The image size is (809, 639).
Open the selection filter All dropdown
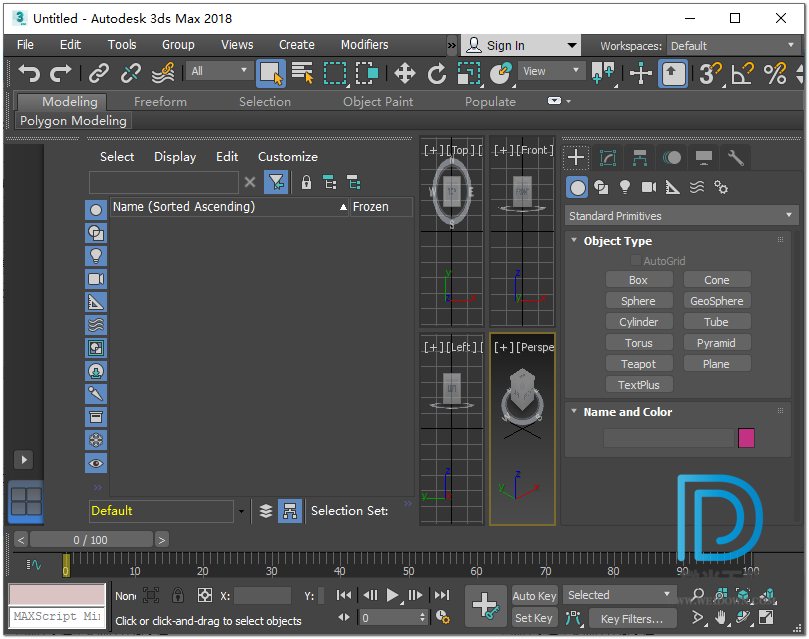(x=219, y=71)
